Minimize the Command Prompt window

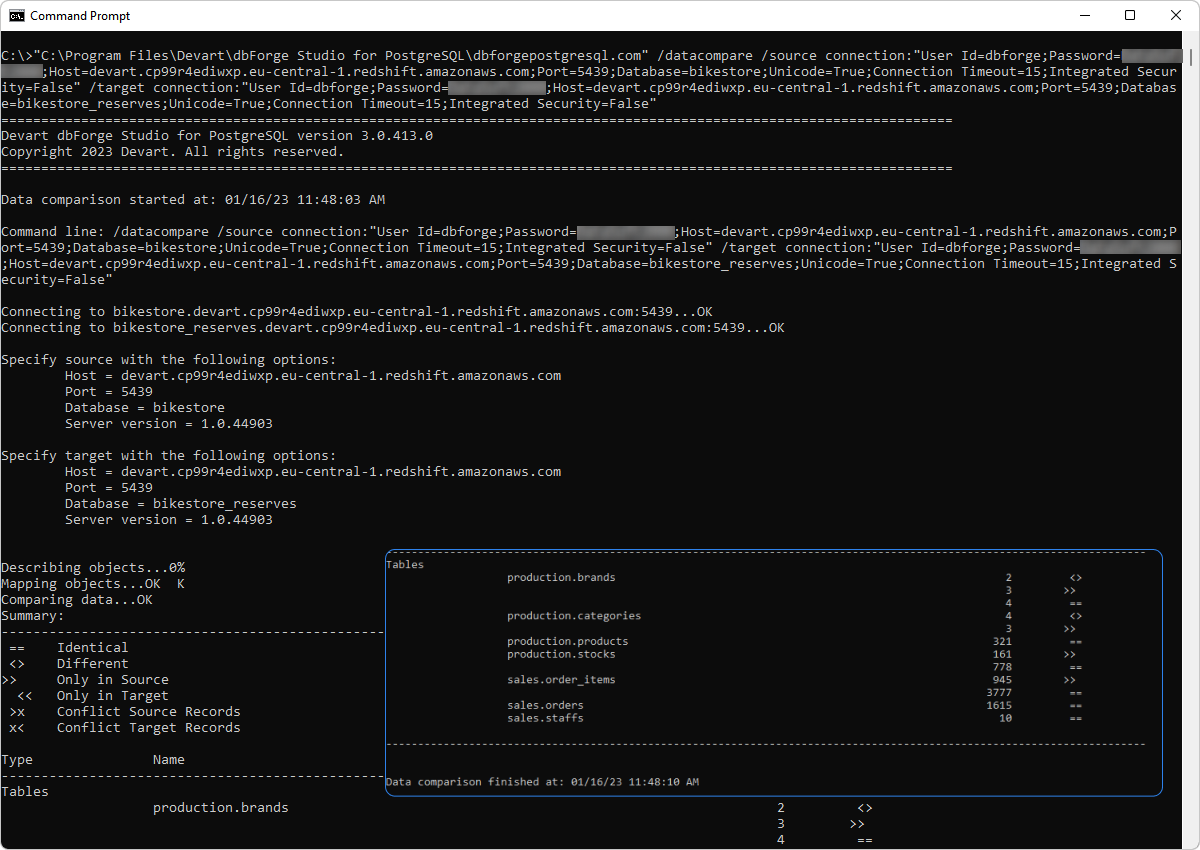coord(1084,16)
